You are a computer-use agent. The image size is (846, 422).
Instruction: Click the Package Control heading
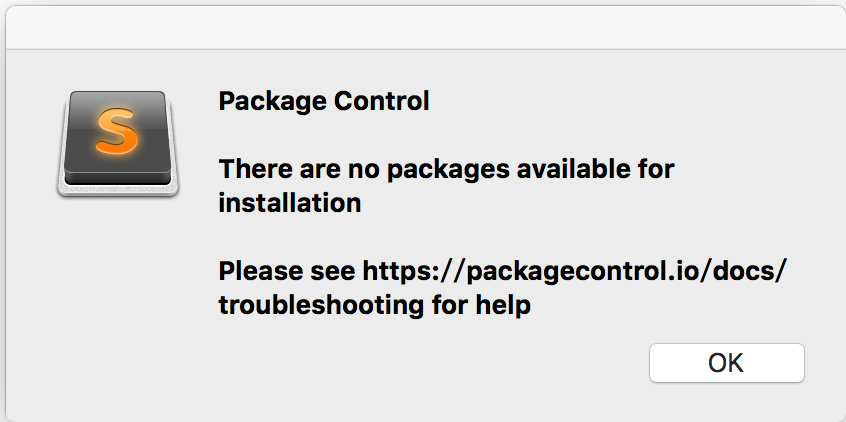point(324,101)
